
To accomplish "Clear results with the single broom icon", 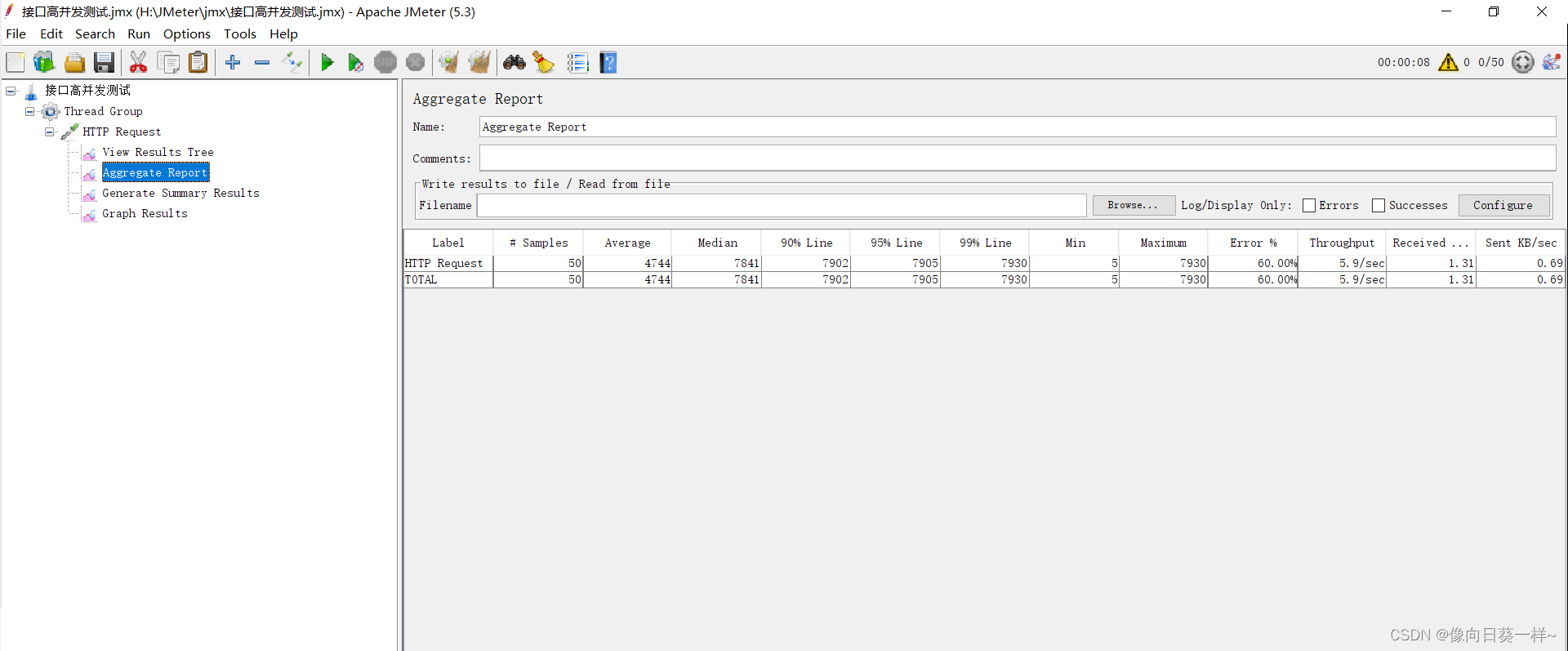I will click(x=449, y=62).
